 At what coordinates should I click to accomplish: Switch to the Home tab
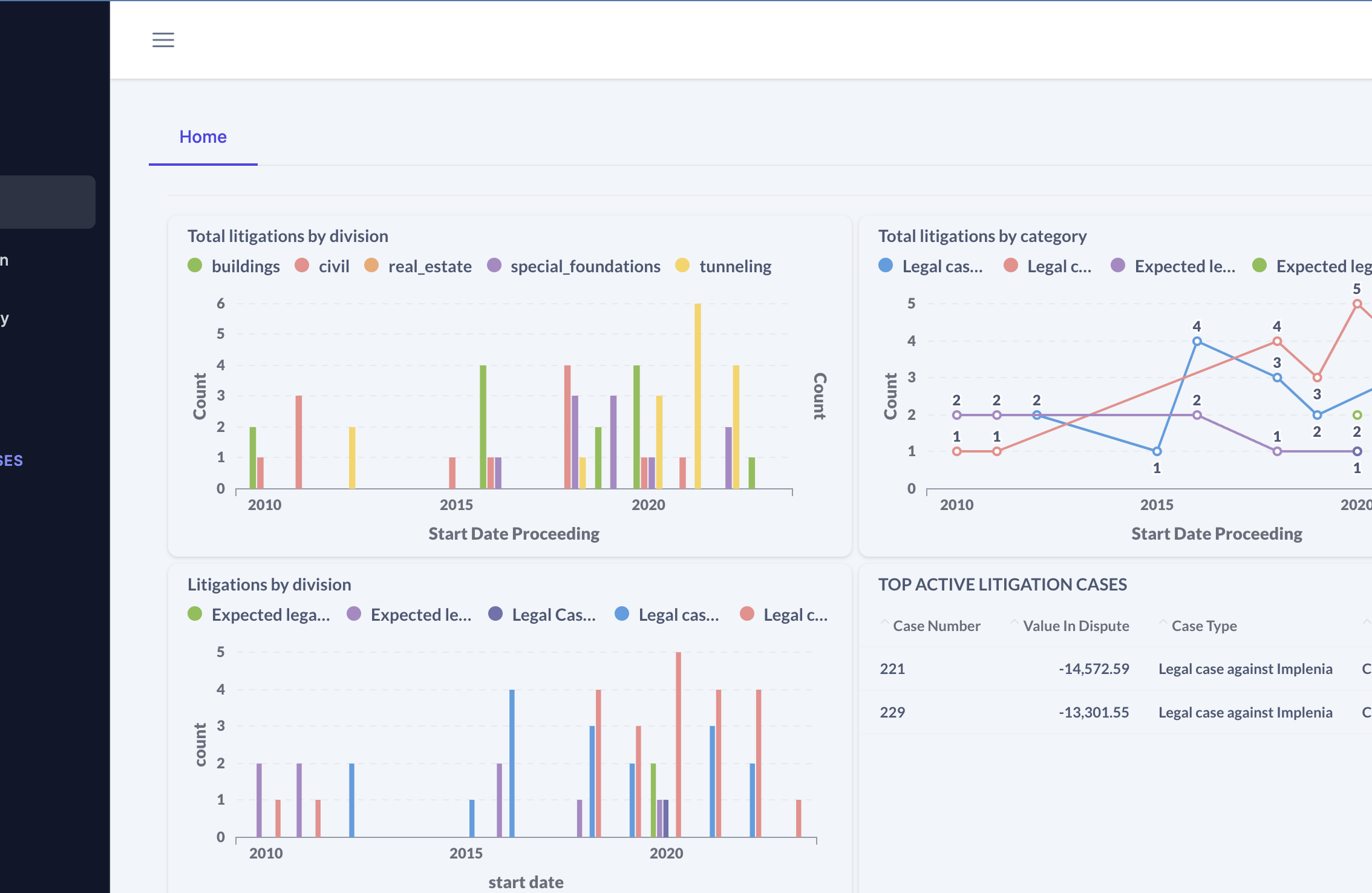pos(203,137)
